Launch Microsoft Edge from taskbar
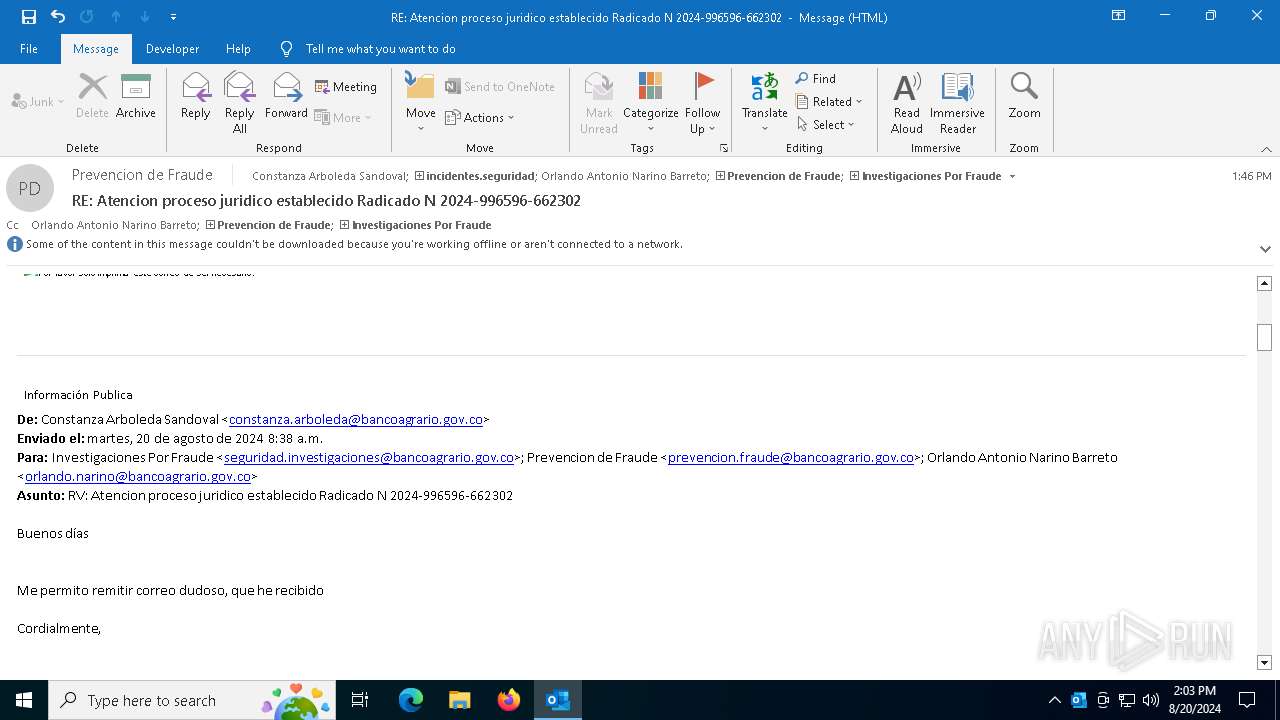Screen dimensions: 1280x720 point(411,700)
